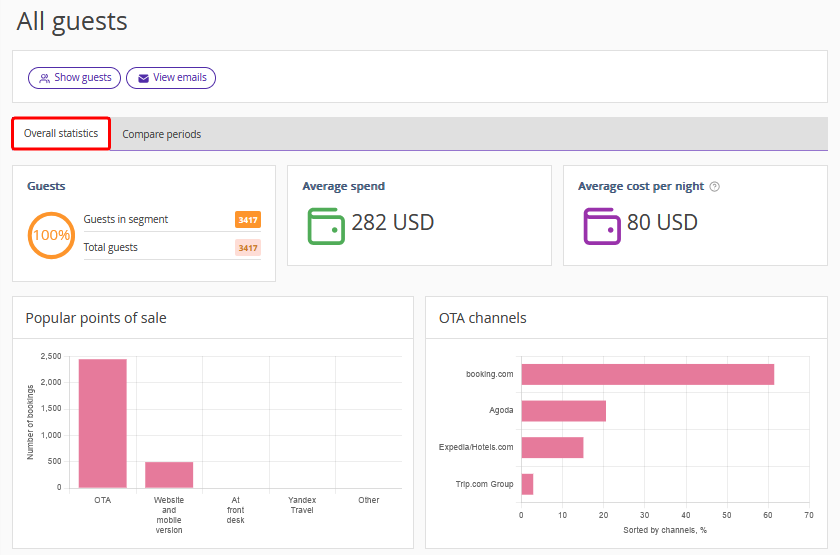Click the 282 USD average spend value
The image size is (840, 555).
392,223
